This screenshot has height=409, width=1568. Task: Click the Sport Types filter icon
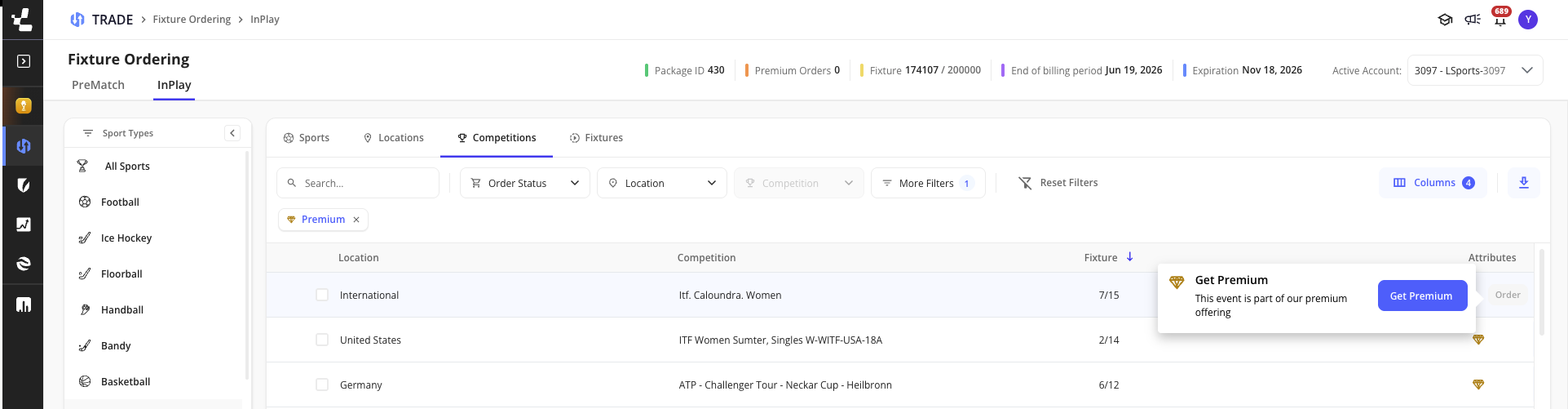click(x=88, y=133)
